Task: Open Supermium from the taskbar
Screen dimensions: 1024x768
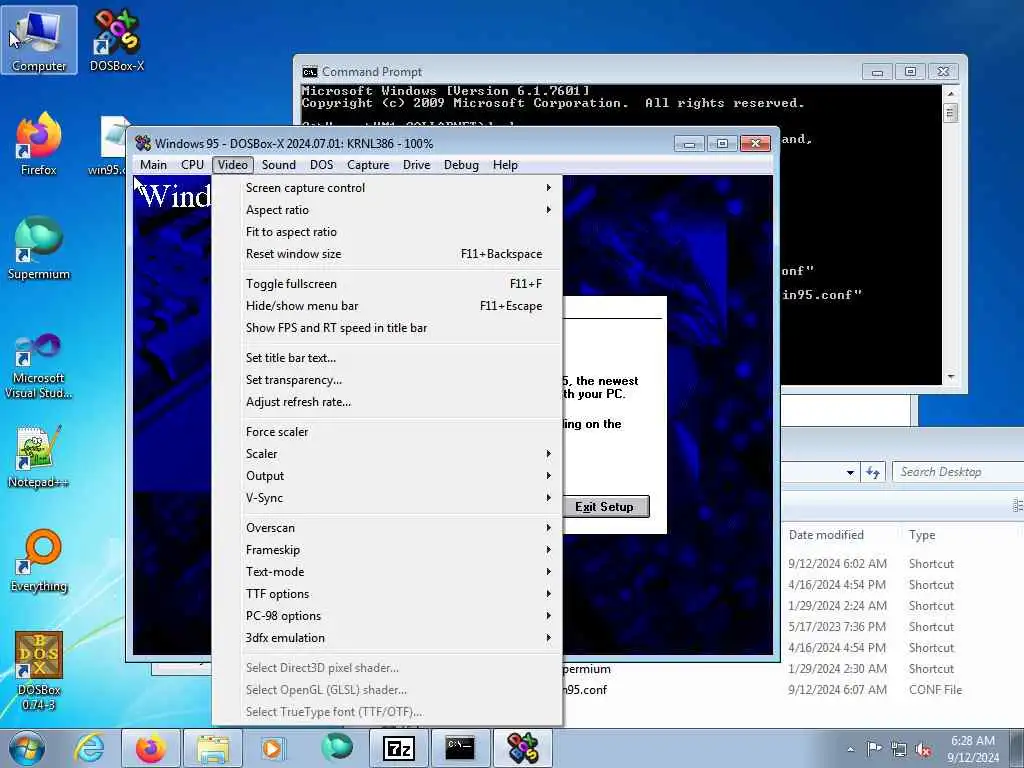Action: click(x=336, y=748)
